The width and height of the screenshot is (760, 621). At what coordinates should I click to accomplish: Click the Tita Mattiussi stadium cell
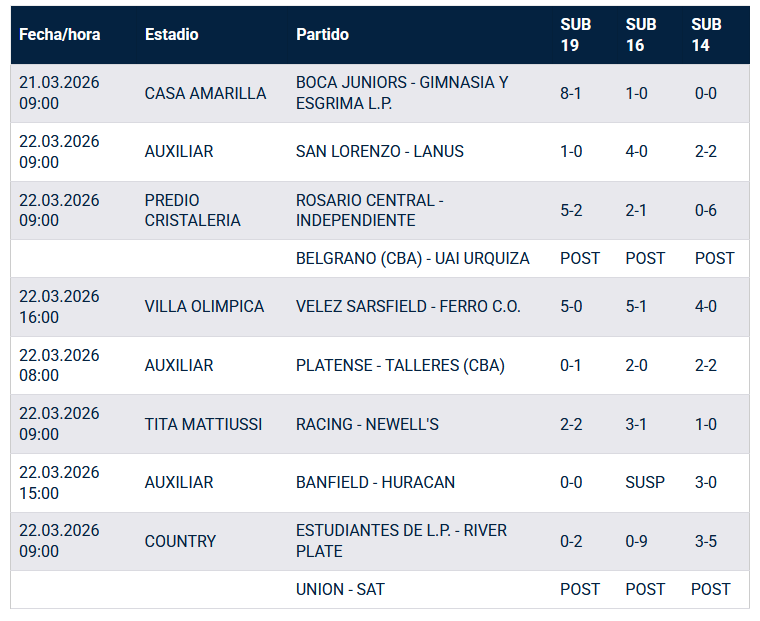pos(203,424)
